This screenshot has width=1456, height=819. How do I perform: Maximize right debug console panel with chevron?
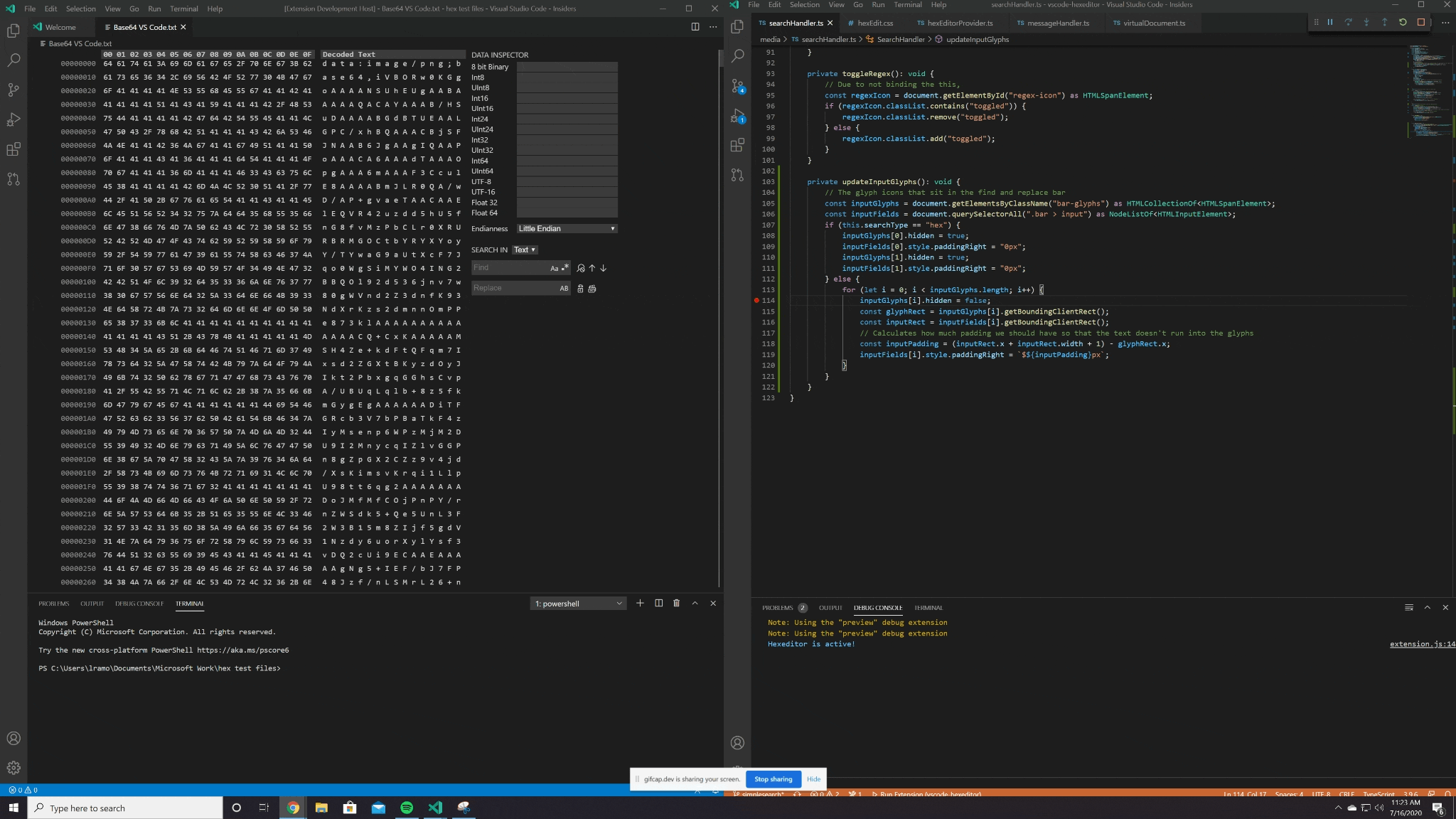click(1427, 607)
